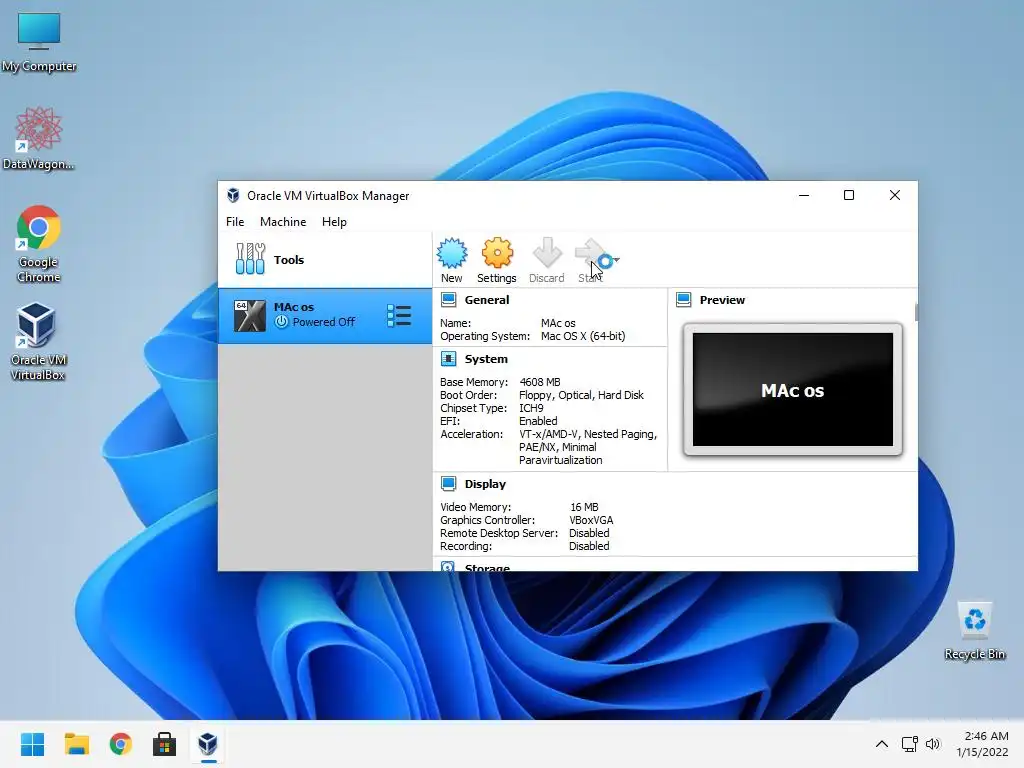Click the network tray icon

(x=909, y=744)
